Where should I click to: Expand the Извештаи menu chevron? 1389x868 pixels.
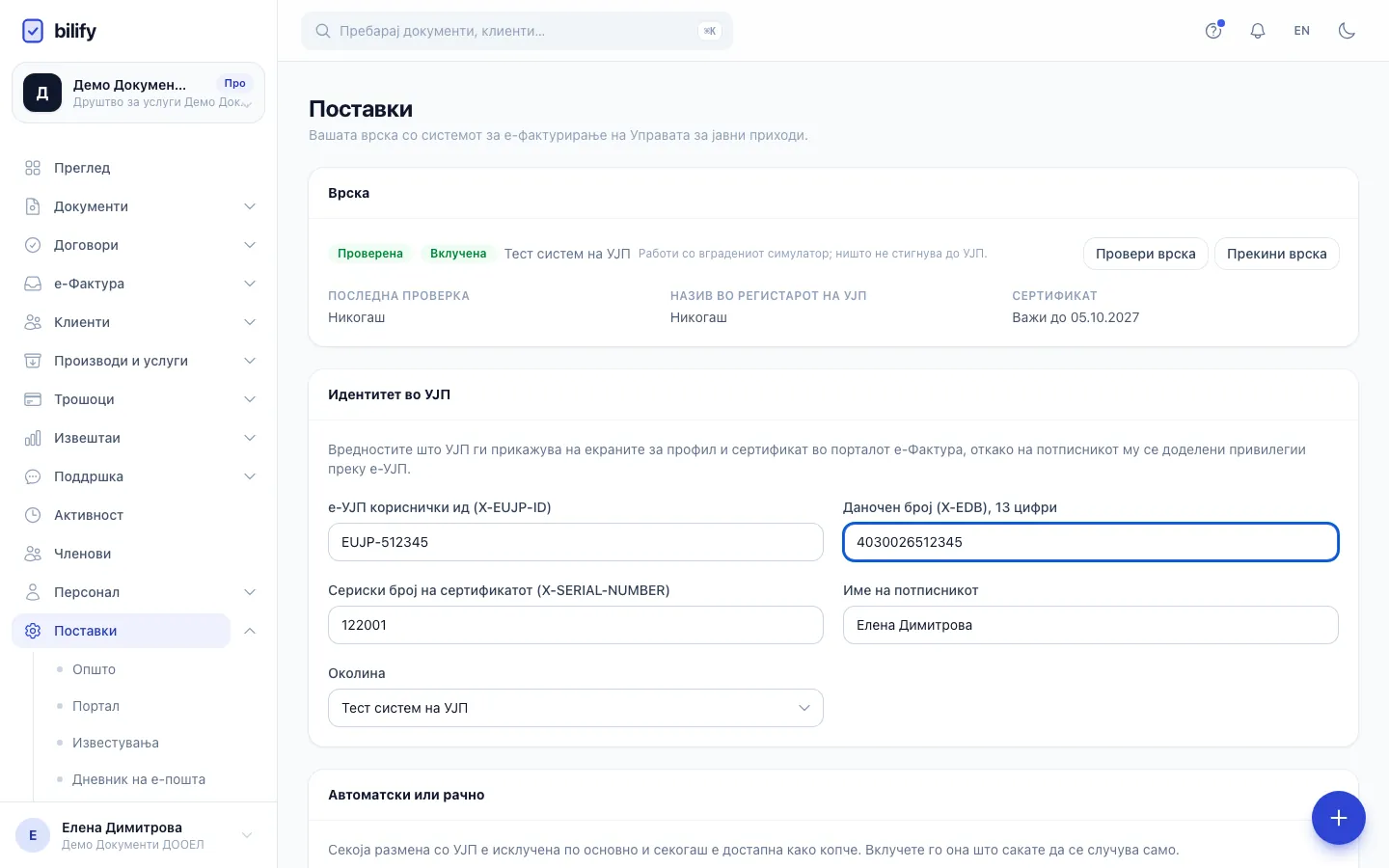click(x=250, y=438)
